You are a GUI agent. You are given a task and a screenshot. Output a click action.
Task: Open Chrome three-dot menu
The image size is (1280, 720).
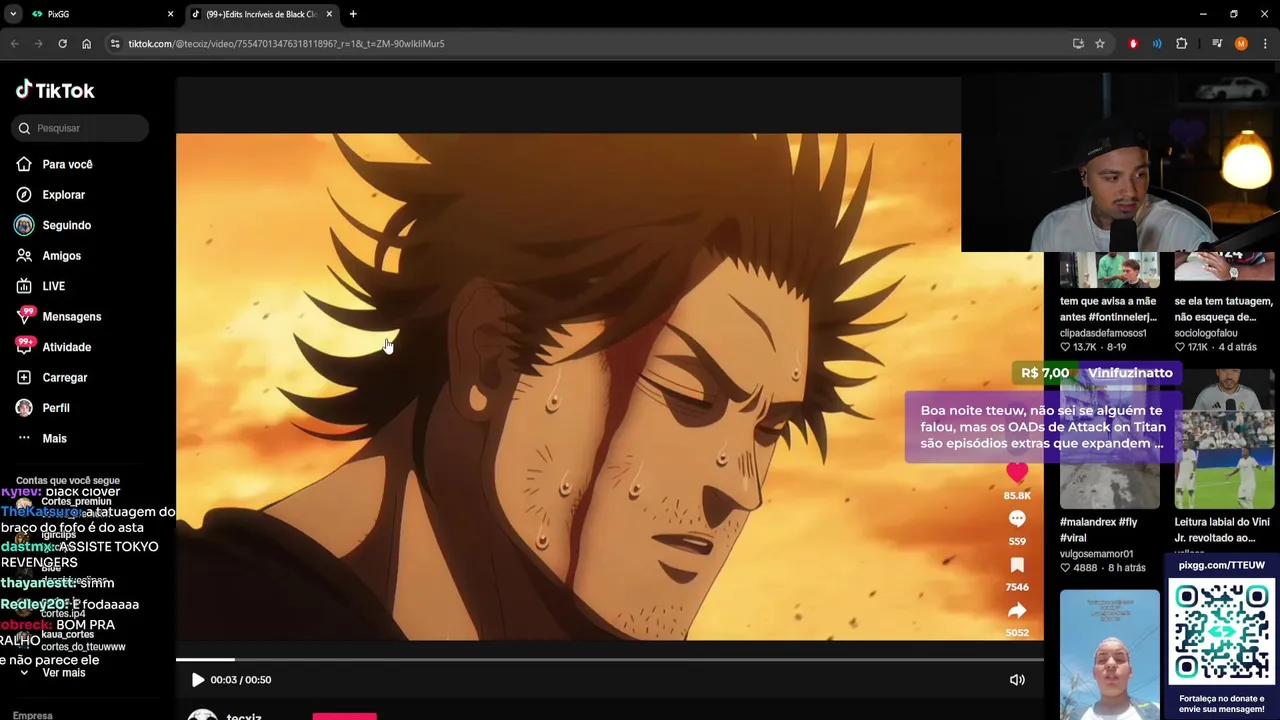coord(1265,44)
